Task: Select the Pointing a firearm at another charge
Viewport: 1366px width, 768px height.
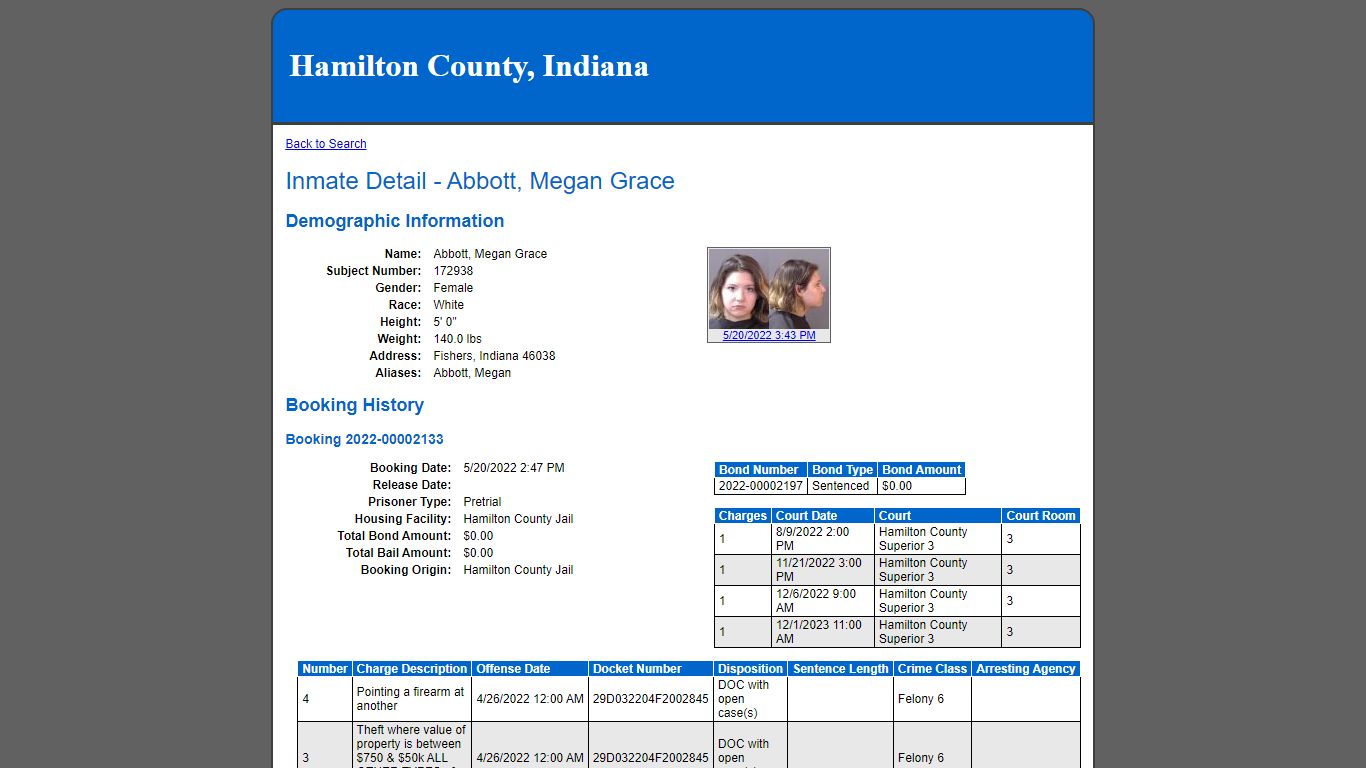Action: point(411,699)
